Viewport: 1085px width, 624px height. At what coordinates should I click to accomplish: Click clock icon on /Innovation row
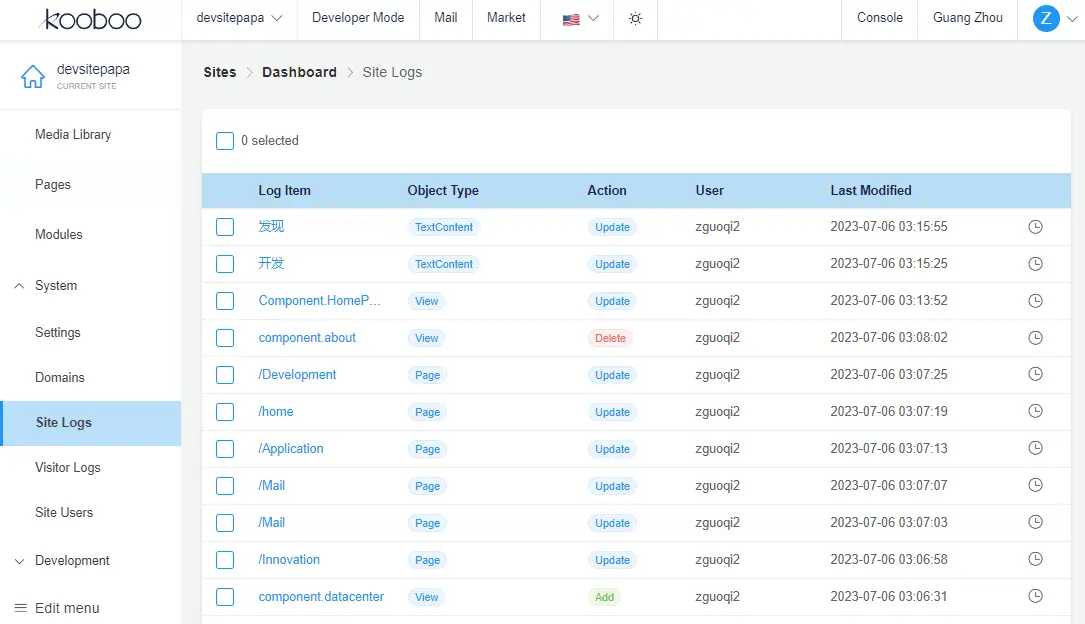(1035, 560)
